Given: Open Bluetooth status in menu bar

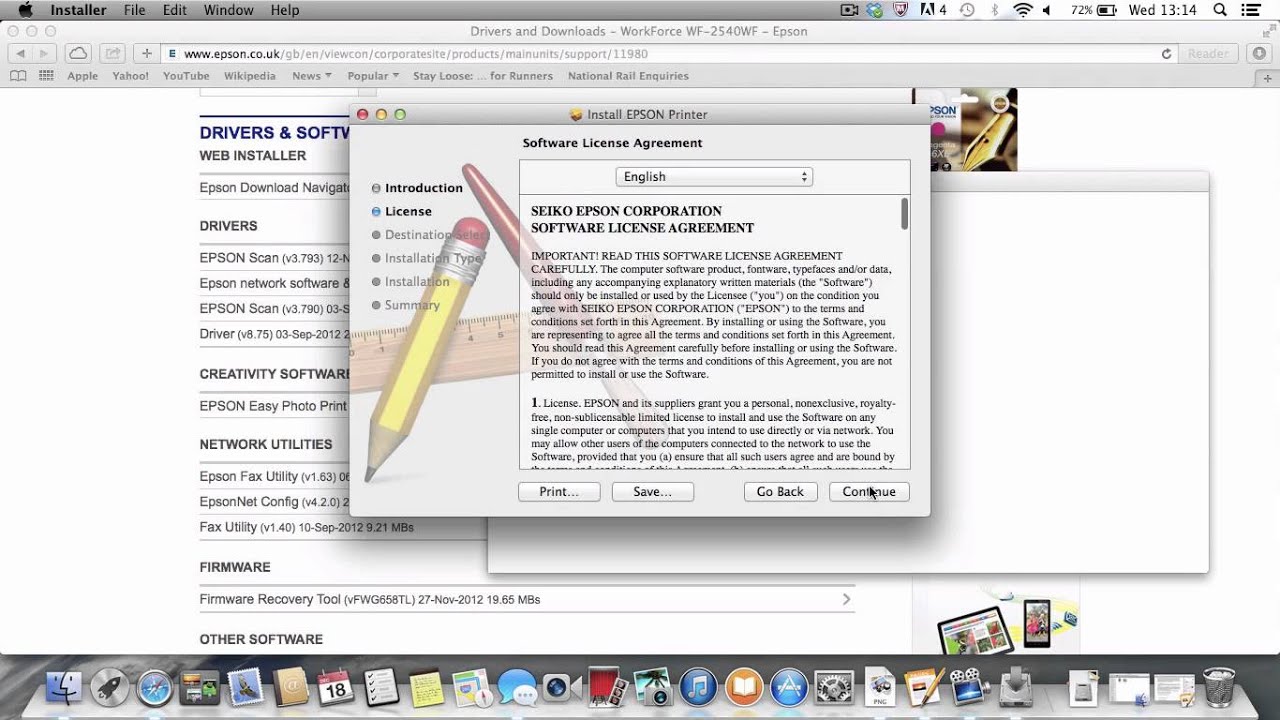Looking at the screenshot, I should (x=994, y=10).
